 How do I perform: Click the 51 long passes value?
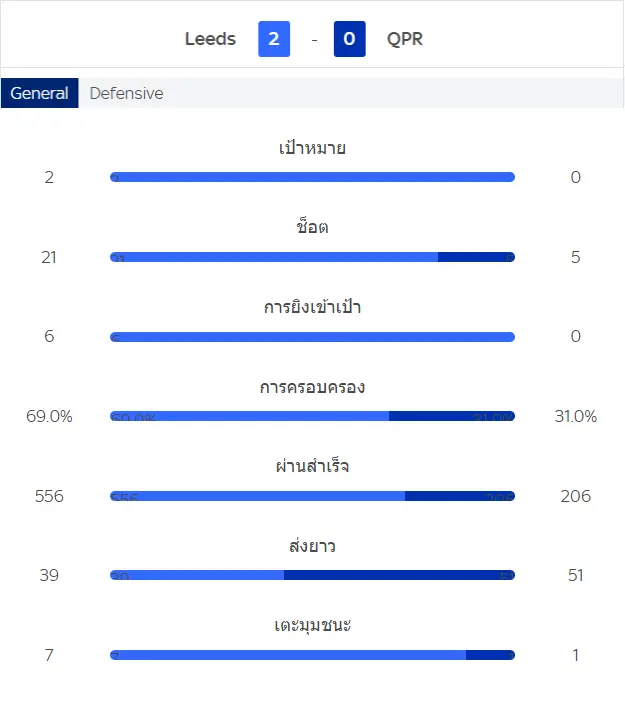[x=576, y=575]
